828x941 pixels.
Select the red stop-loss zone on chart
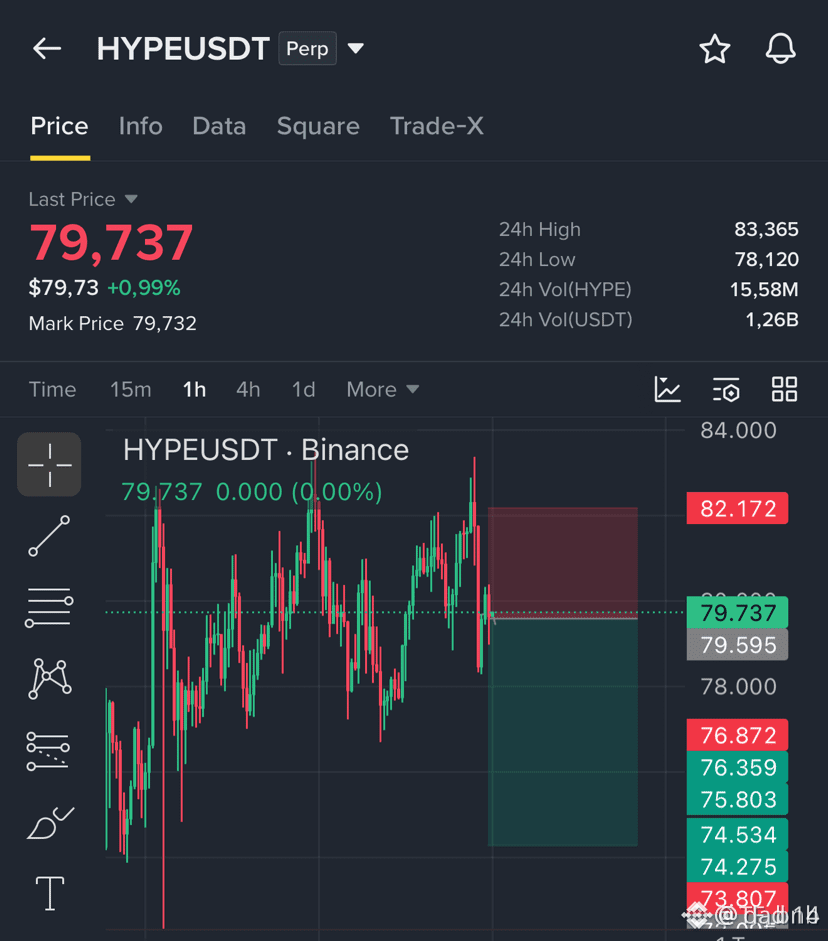[x=563, y=562]
